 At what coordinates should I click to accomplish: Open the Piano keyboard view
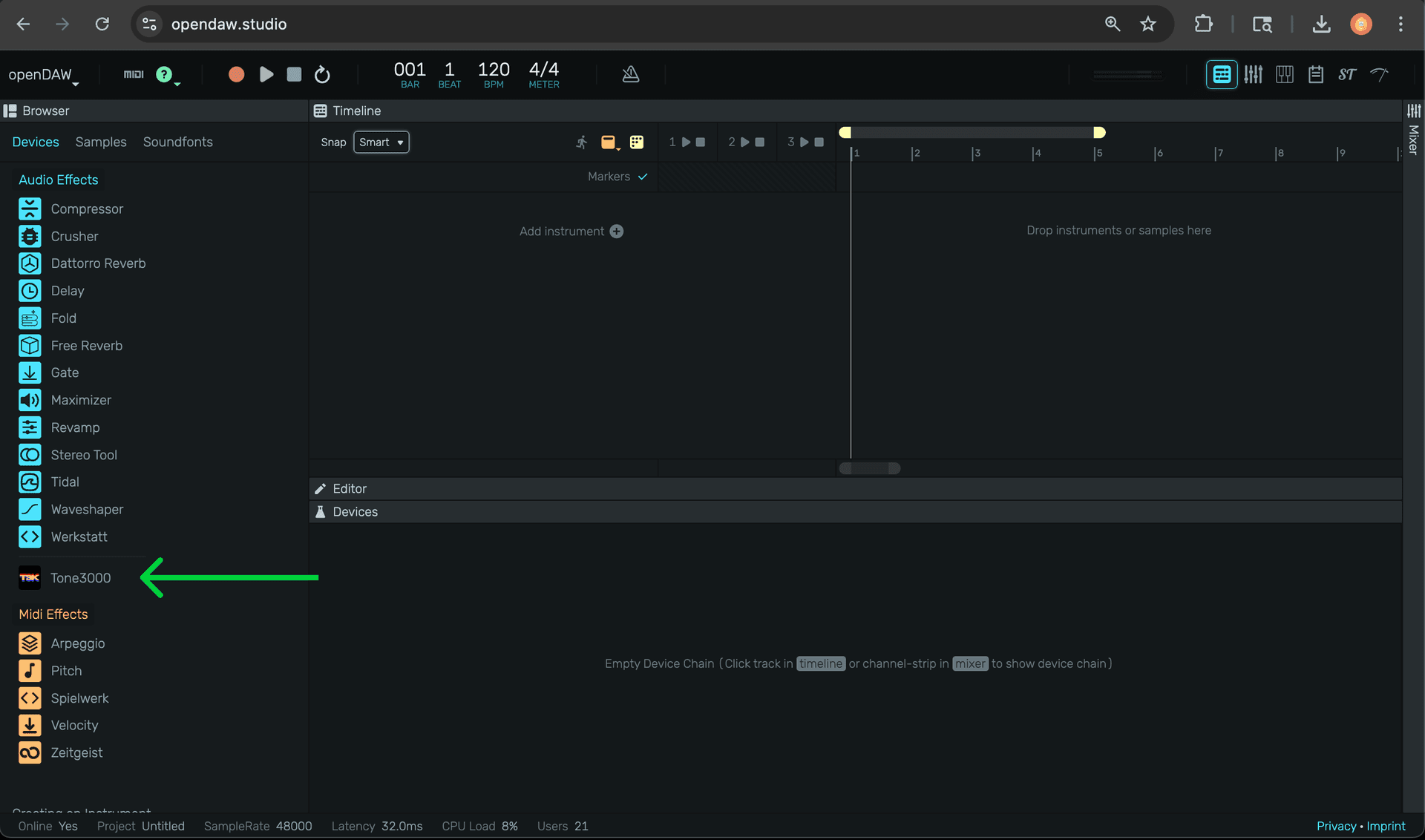1285,74
